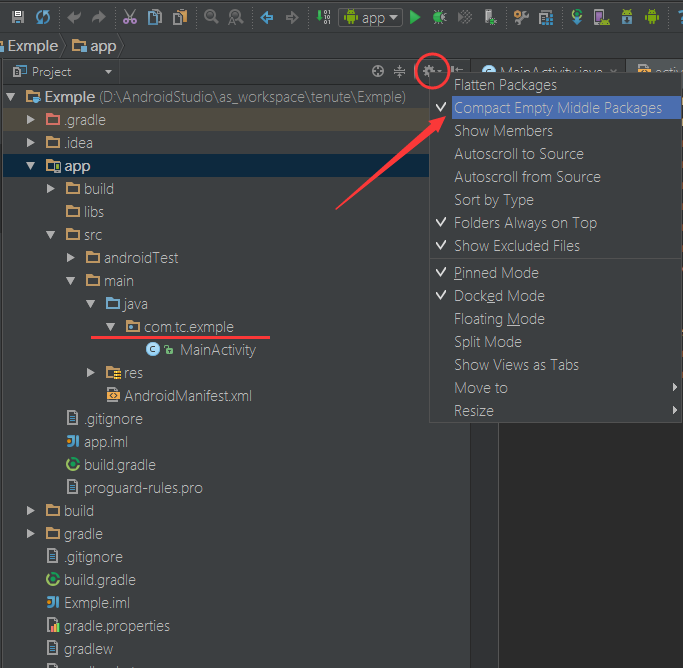Expand the app build folder
This screenshot has width=683, height=668.
[x=51, y=189]
